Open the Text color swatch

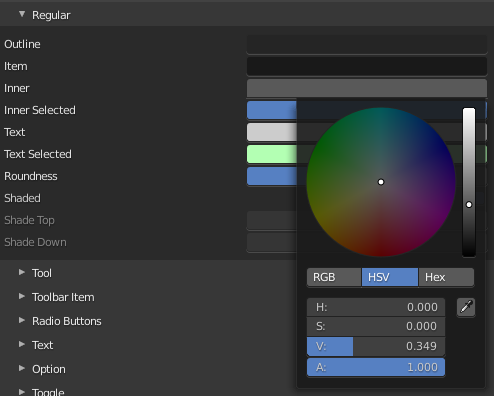pyautogui.click(x=272, y=132)
